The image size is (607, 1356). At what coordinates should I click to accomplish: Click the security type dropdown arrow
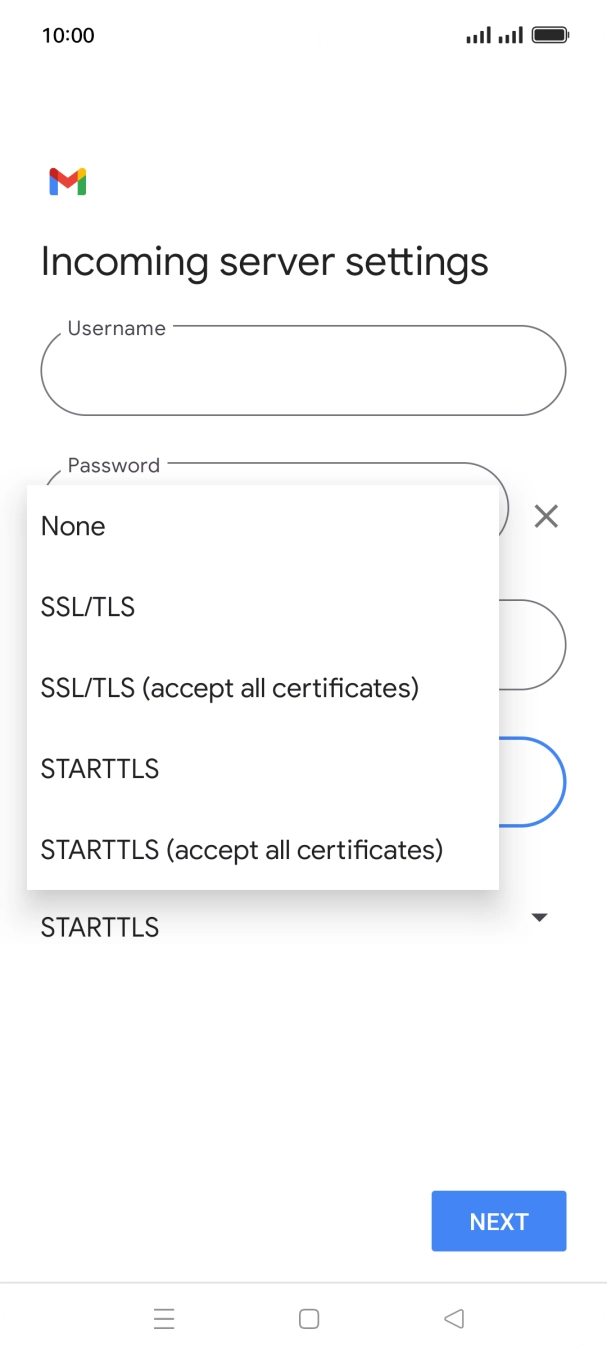(x=539, y=917)
